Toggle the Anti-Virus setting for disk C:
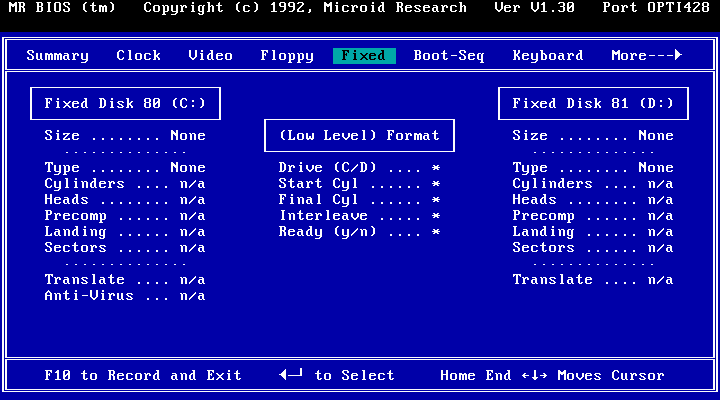The image size is (720, 400). (192, 296)
